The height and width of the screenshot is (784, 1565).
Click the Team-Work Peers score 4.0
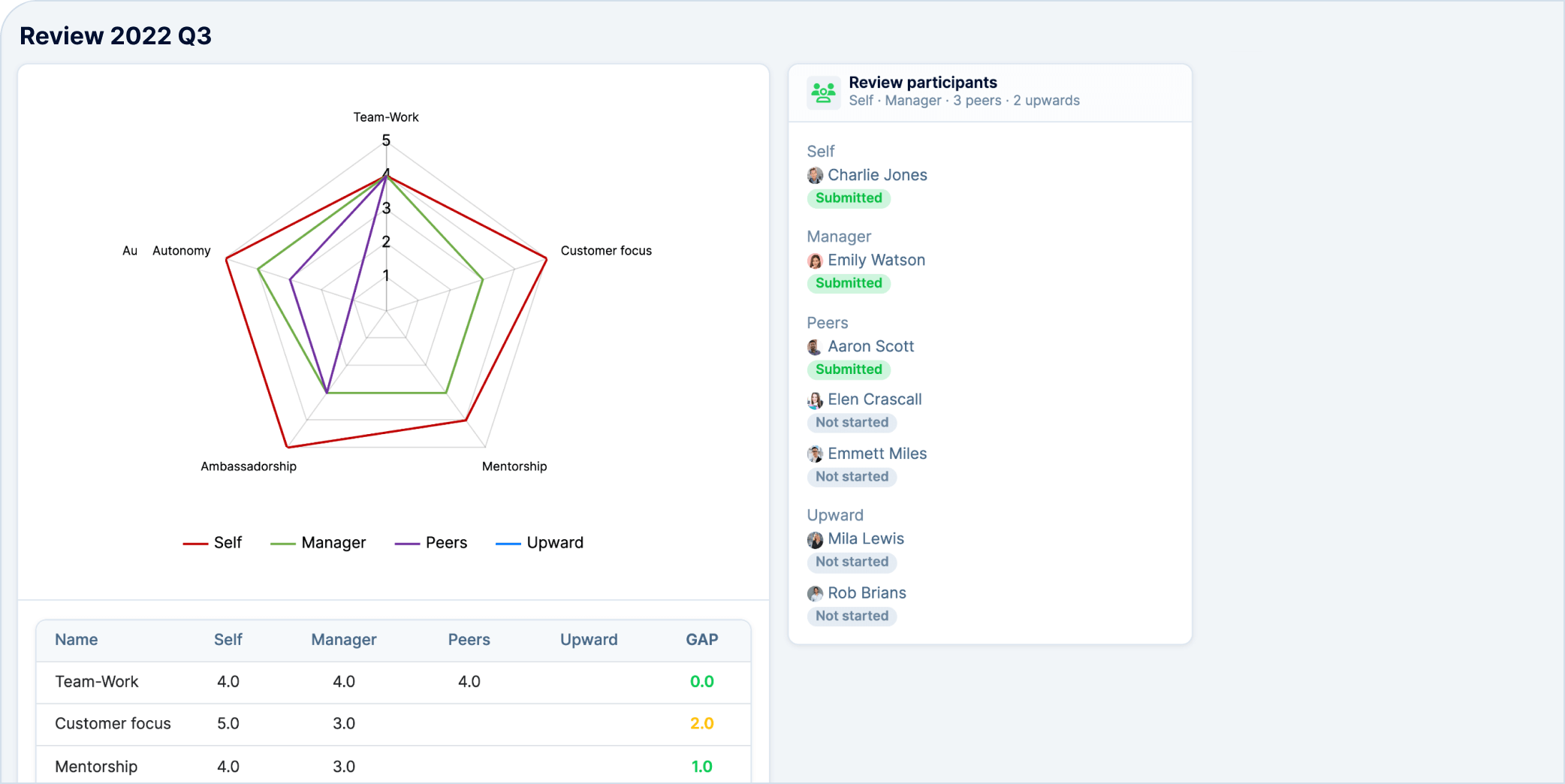tap(469, 682)
